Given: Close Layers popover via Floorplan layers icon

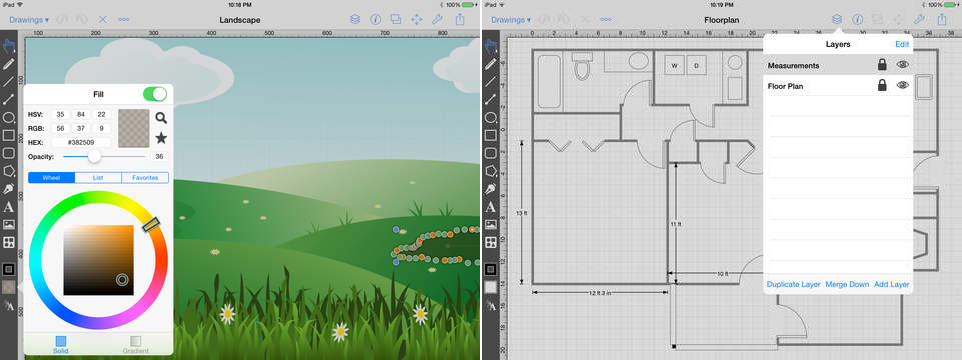Looking at the screenshot, I should click(x=836, y=20).
